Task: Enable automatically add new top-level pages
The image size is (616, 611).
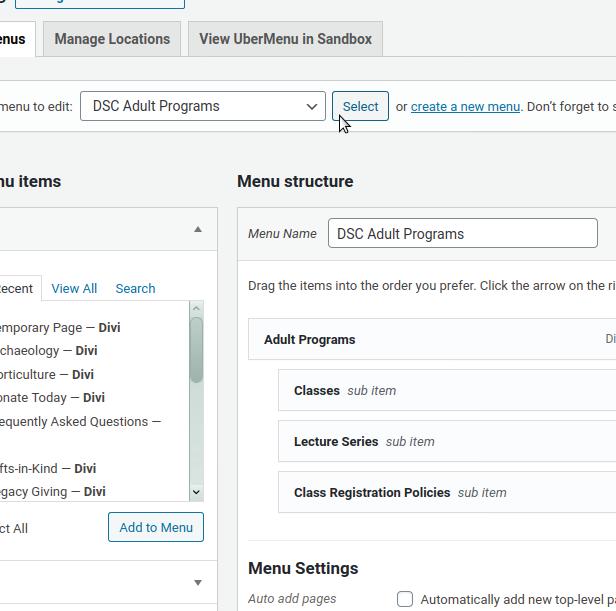Action: coord(405,599)
